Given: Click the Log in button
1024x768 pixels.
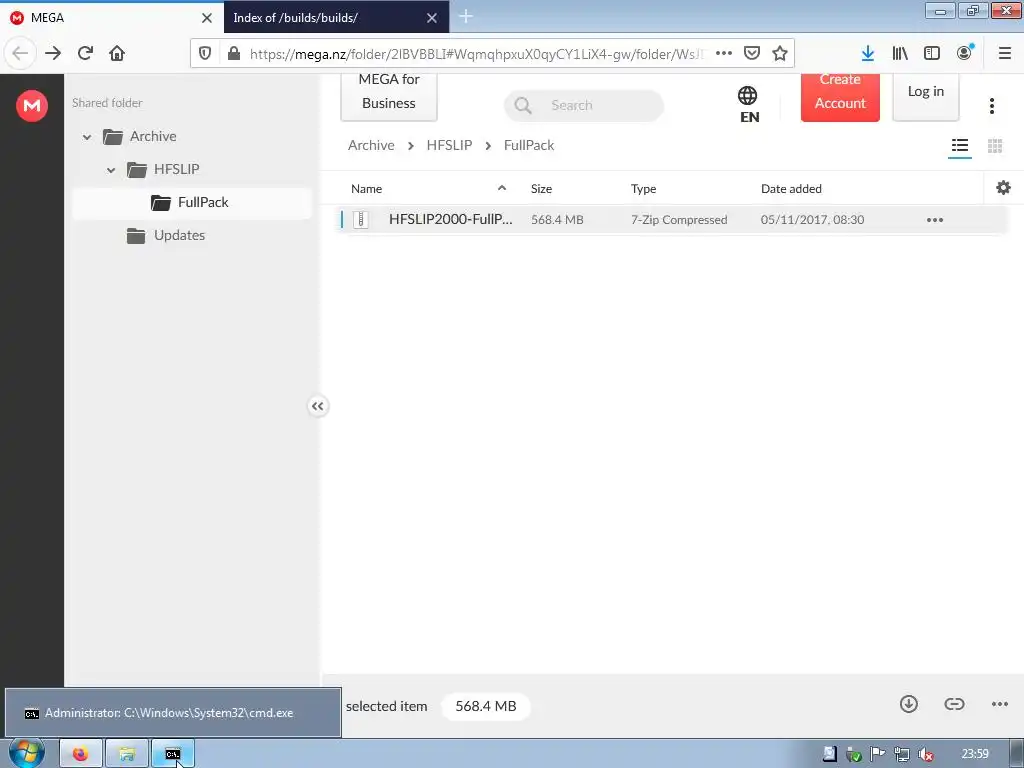Looking at the screenshot, I should 925,95.
